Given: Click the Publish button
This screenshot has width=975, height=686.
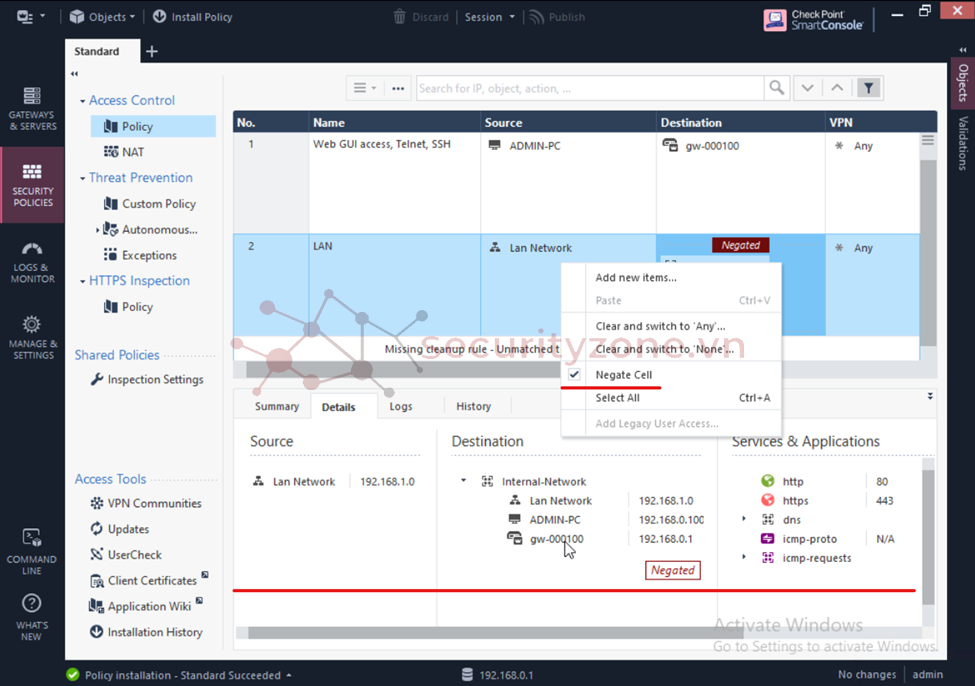Looking at the screenshot, I should point(557,17).
